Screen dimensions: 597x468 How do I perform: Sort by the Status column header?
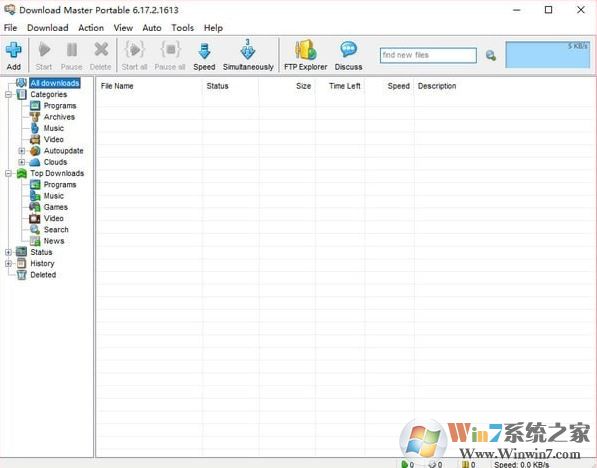click(217, 86)
